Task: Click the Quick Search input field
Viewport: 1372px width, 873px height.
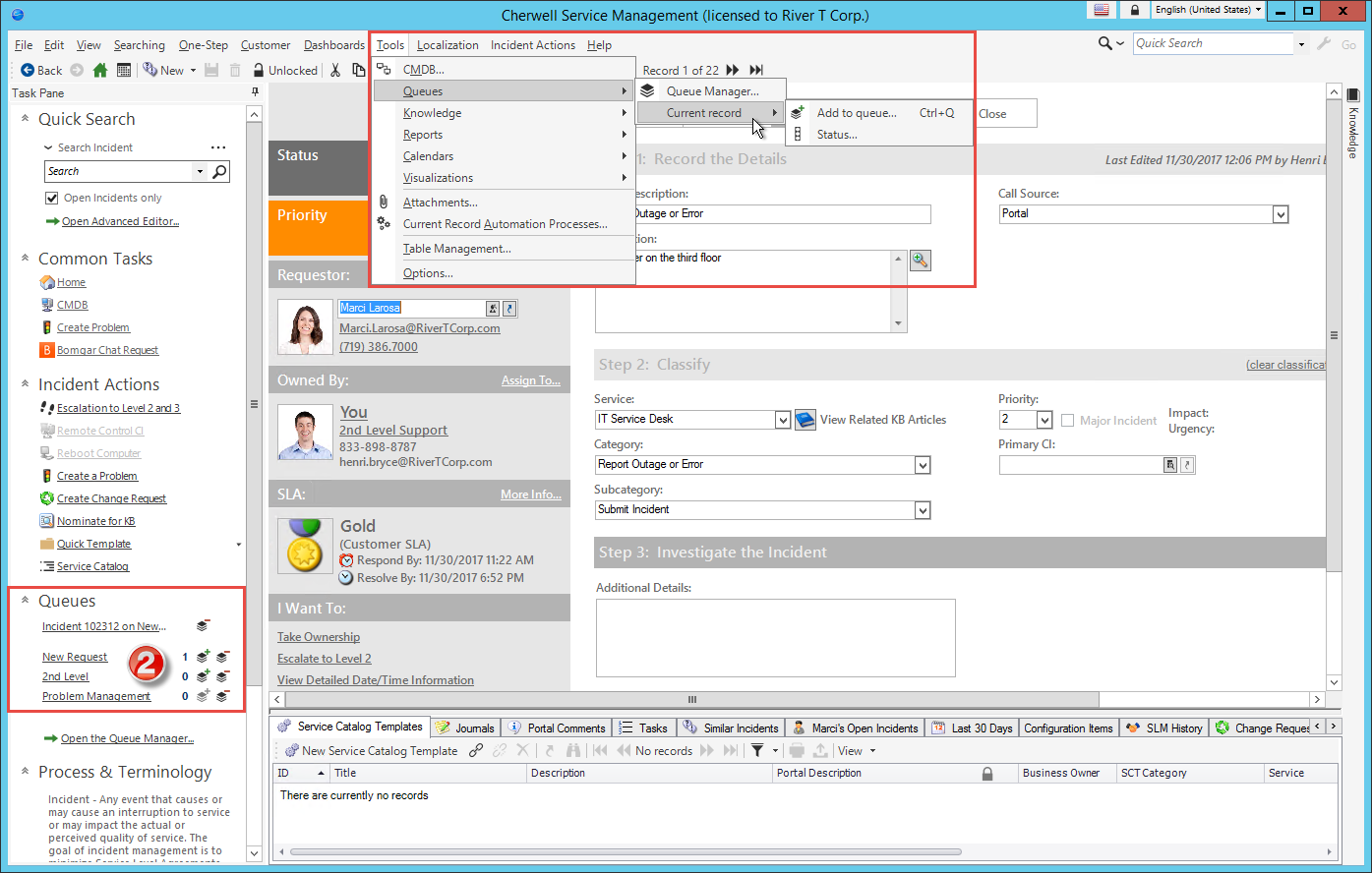Action: point(1213,43)
